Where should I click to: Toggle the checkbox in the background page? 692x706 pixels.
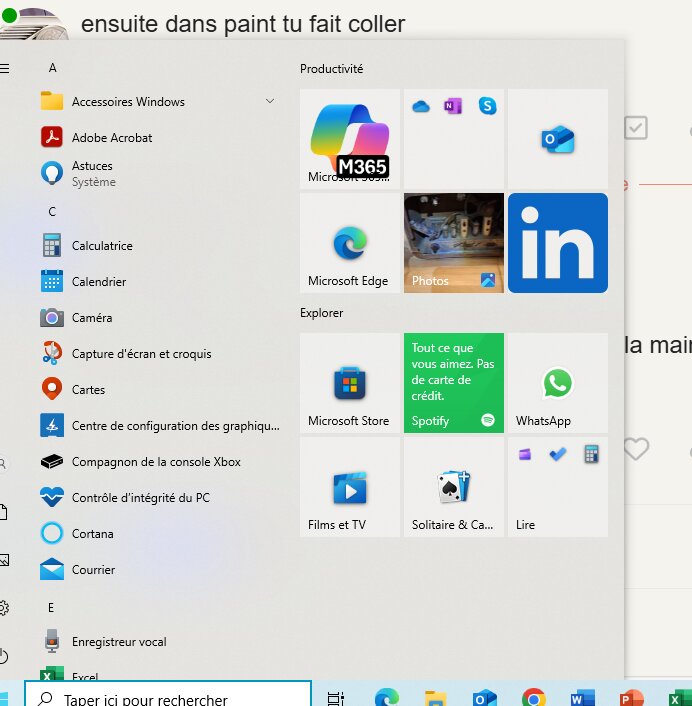[636, 128]
